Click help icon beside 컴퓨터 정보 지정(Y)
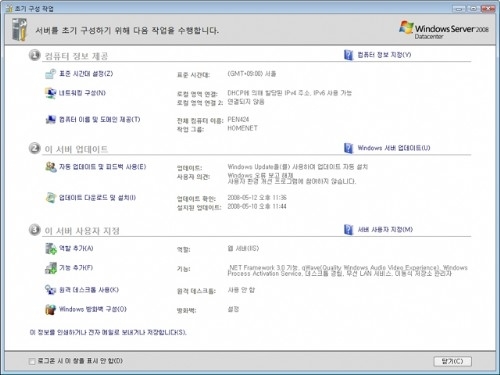Image resolution: width=500 pixels, height=375 pixels. tap(348, 55)
